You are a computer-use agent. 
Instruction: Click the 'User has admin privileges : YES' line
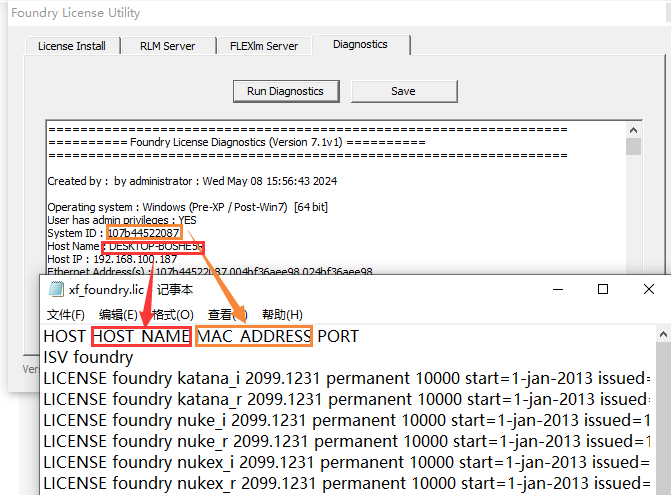[122, 220]
